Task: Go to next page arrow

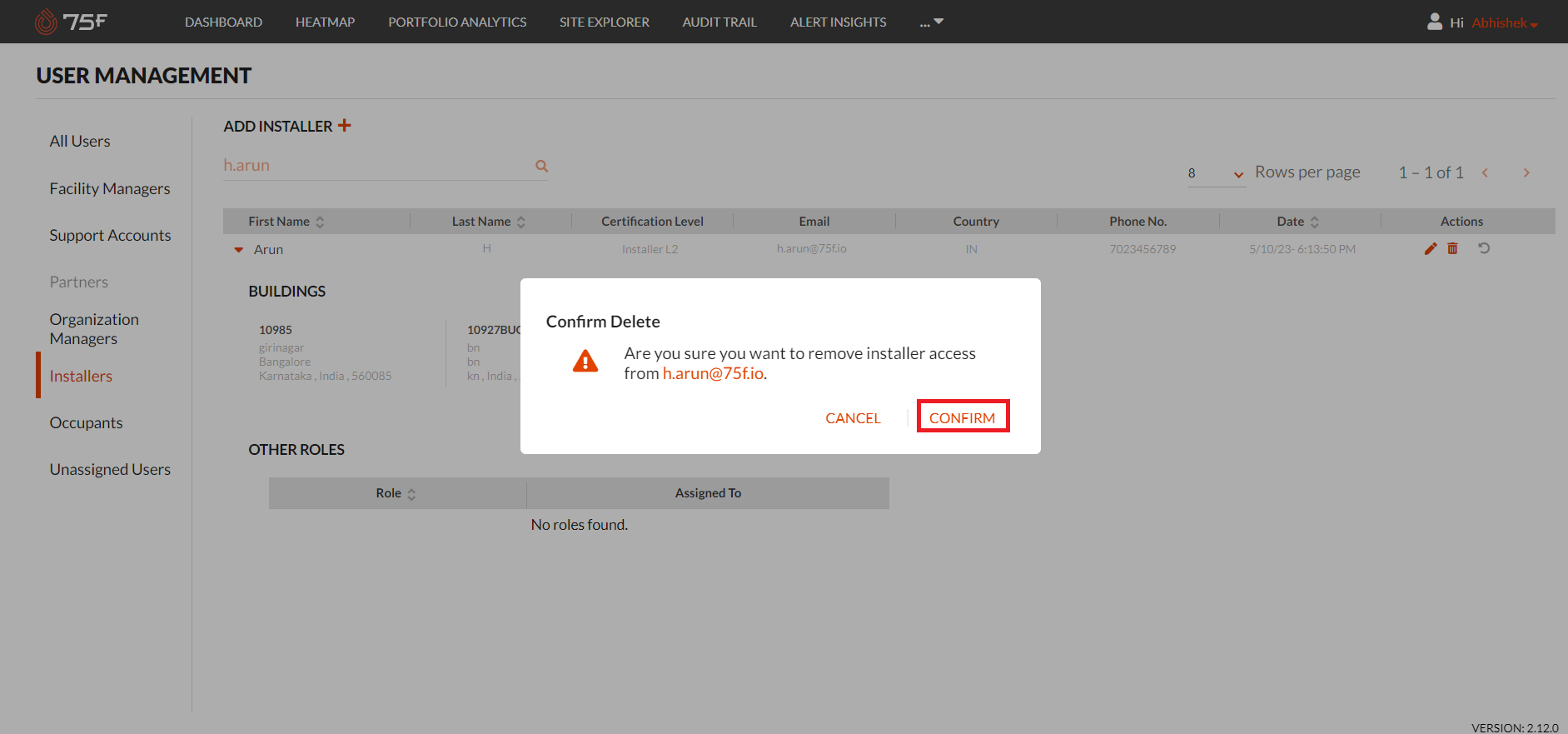Action: [x=1526, y=172]
